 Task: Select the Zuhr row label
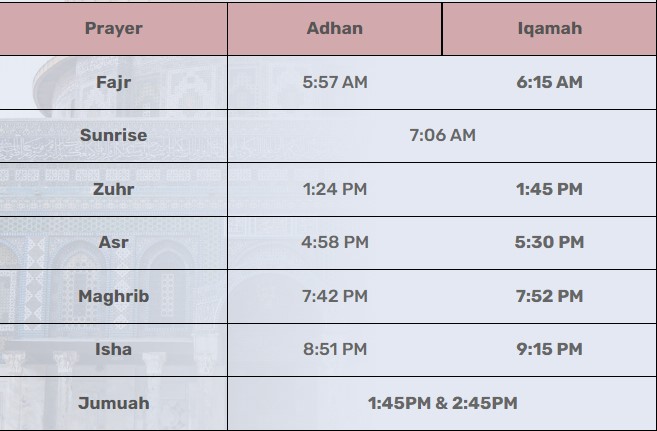[x=114, y=189]
